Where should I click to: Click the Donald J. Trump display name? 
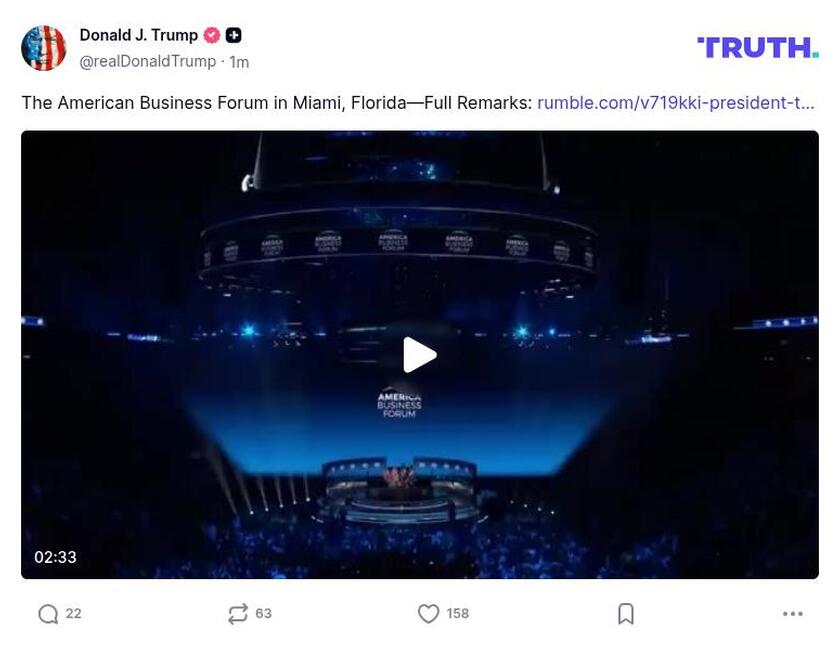tap(139, 35)
